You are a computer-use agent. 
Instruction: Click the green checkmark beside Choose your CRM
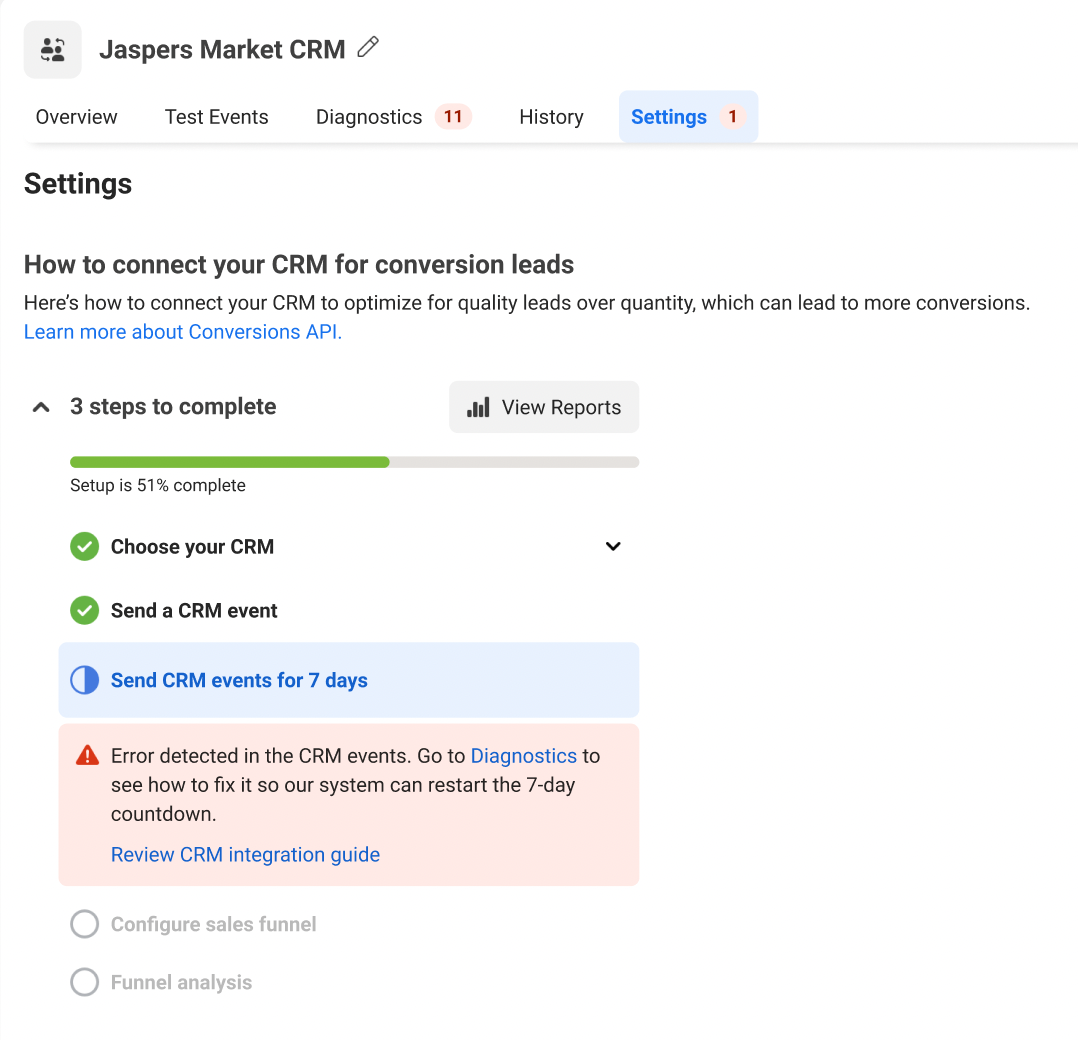coord(85,546)
